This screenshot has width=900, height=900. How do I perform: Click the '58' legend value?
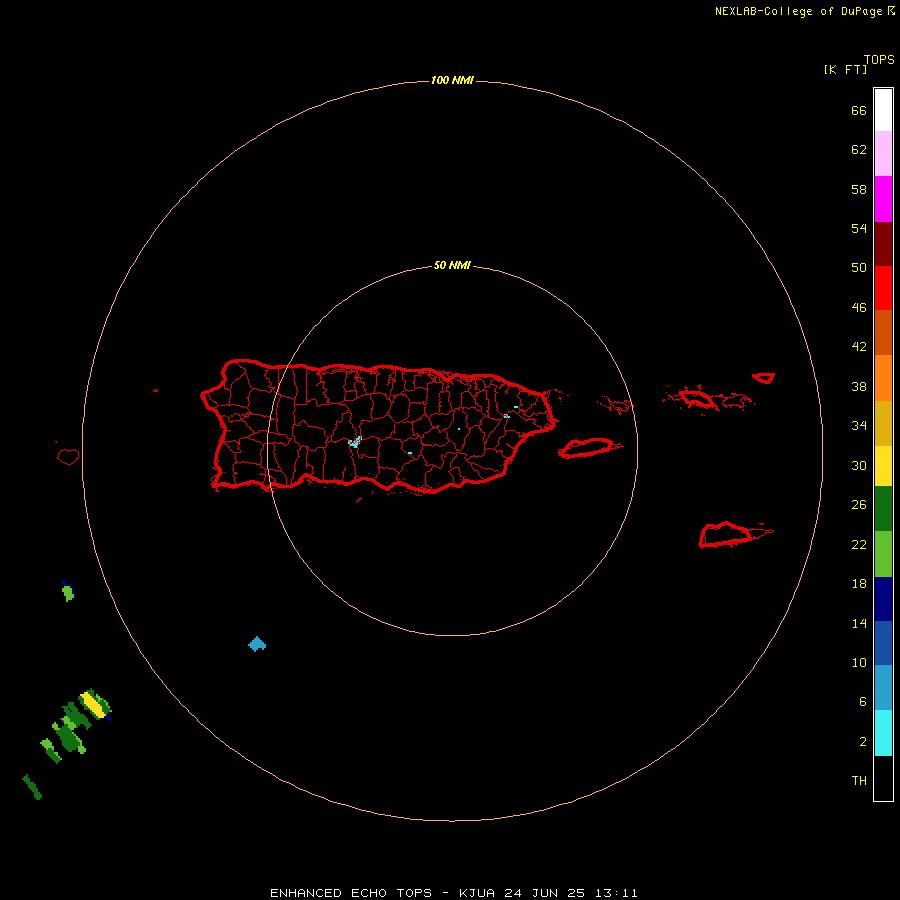click(x=859, y=189)
